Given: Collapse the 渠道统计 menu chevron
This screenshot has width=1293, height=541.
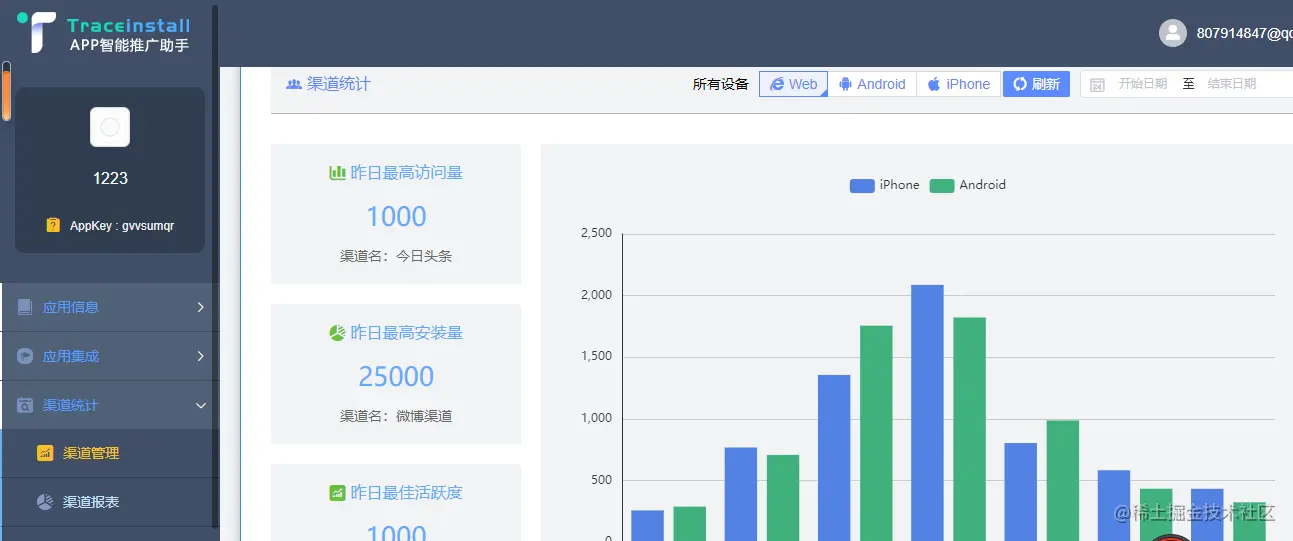Looking at the screenshot, I should pyautogui.click(x=200, y=405).
